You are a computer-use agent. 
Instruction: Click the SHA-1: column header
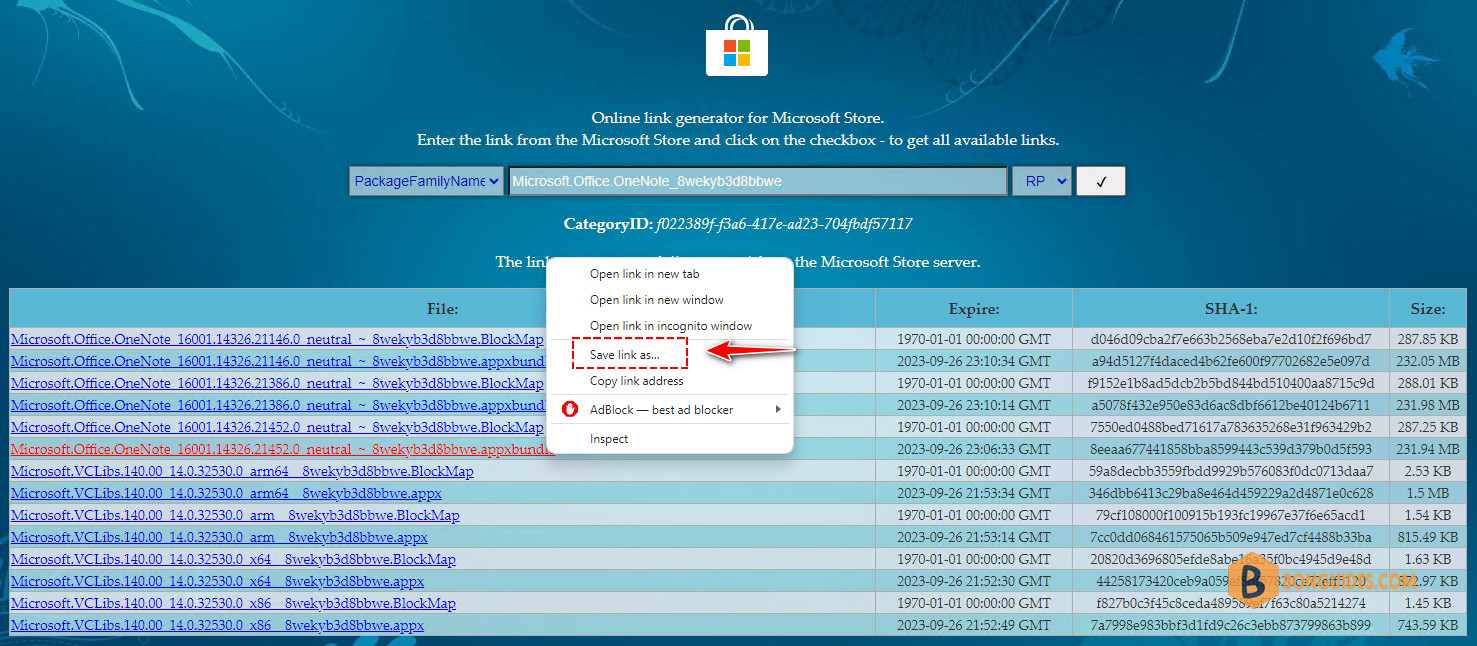(1231, 309)
